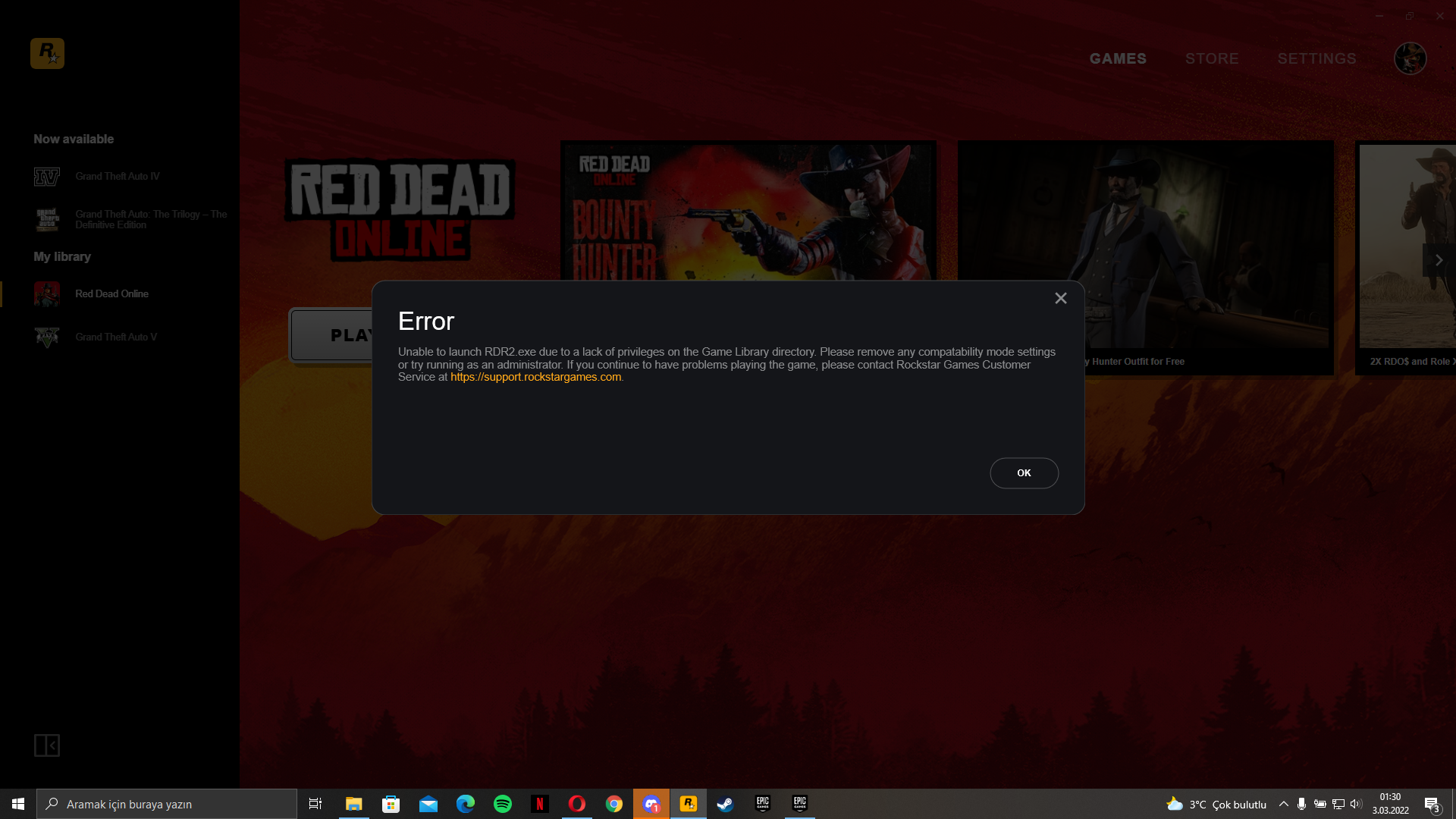
Task: Expand hidden system tray icons
Action: point(1283,804)
